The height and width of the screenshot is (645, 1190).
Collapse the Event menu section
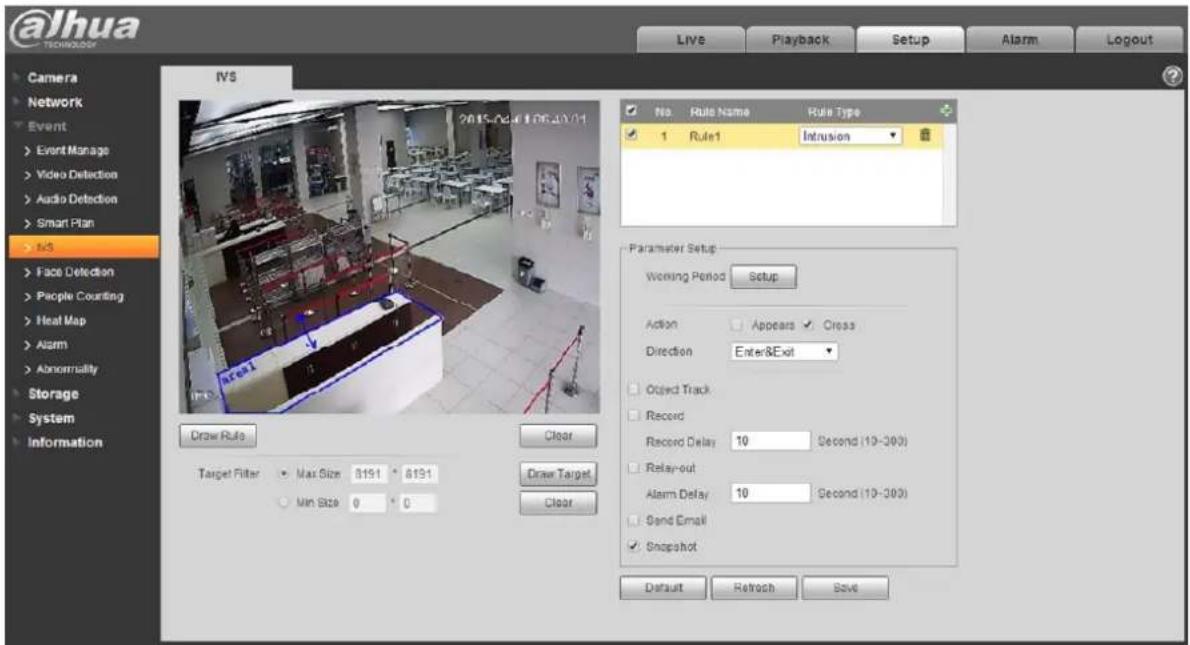47,126
